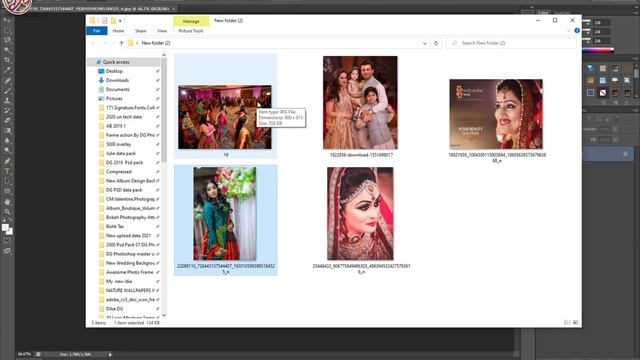Select the Rectangle shape tool
The height and width of the screenshot is (360, 640).
pyautogui.click(x=7, y=191)
